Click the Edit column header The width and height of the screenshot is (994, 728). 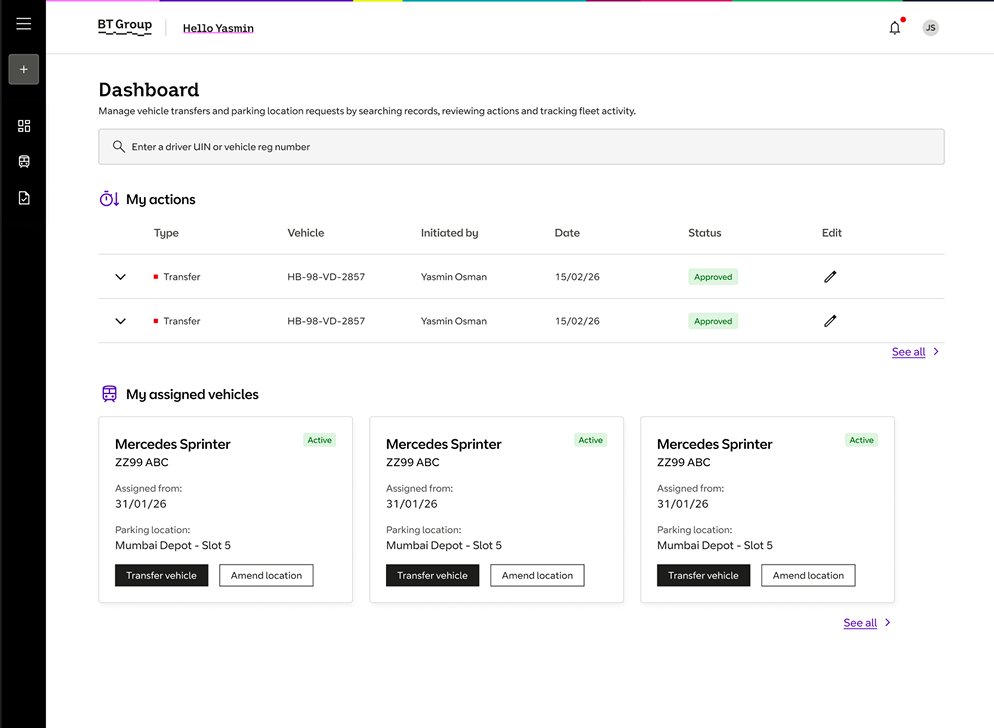click(x=832, y=233)
